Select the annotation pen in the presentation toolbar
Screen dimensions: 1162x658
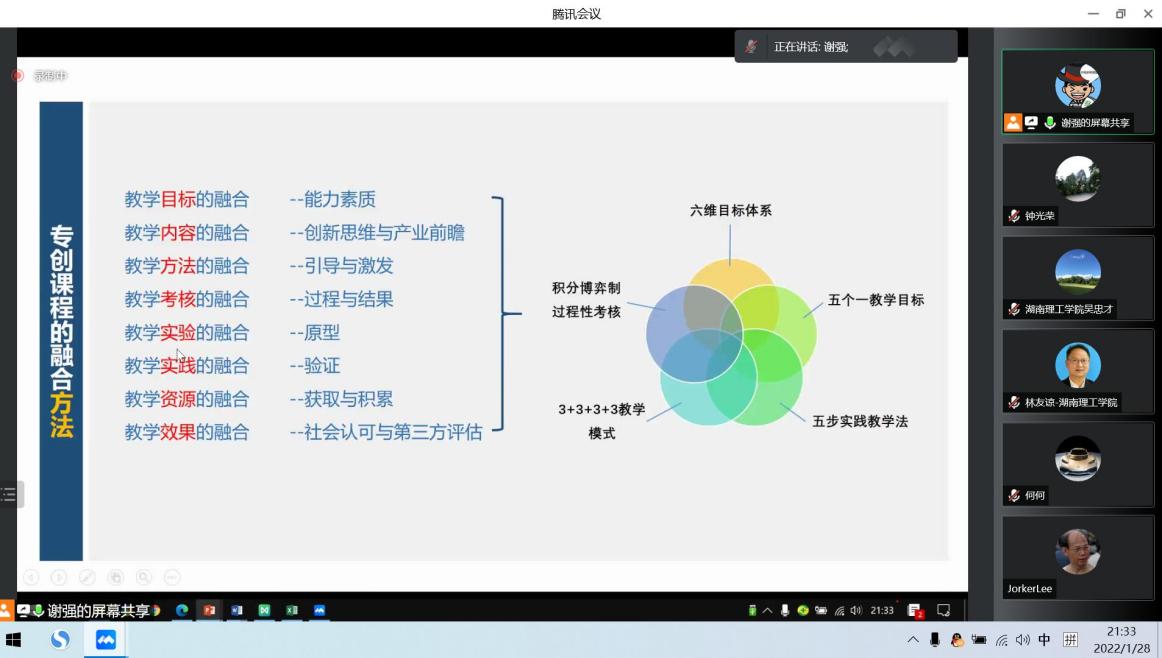pyautogui.click(x=87, y=576)
